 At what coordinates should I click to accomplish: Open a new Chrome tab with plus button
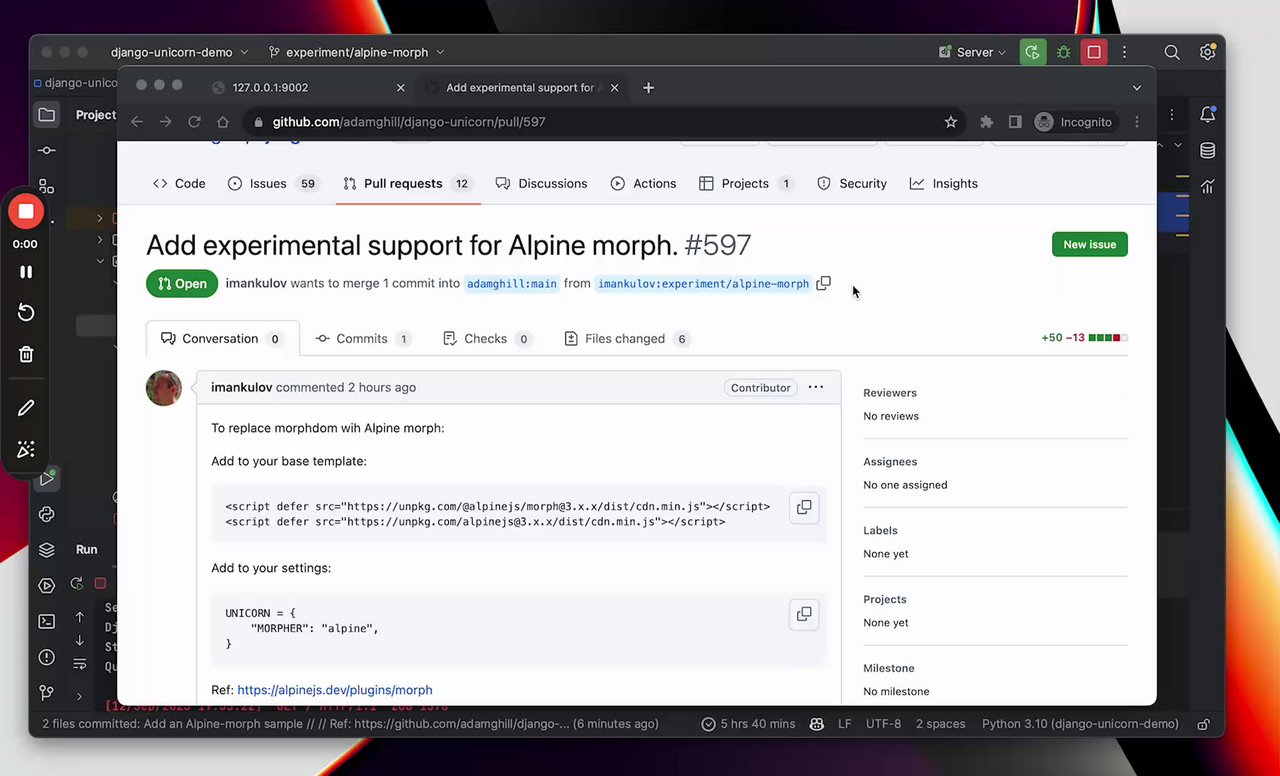tap(648, 88)
